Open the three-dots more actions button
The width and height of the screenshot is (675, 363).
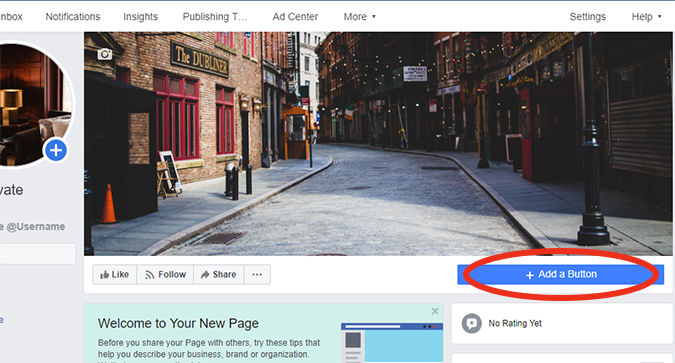click(257, 274)
